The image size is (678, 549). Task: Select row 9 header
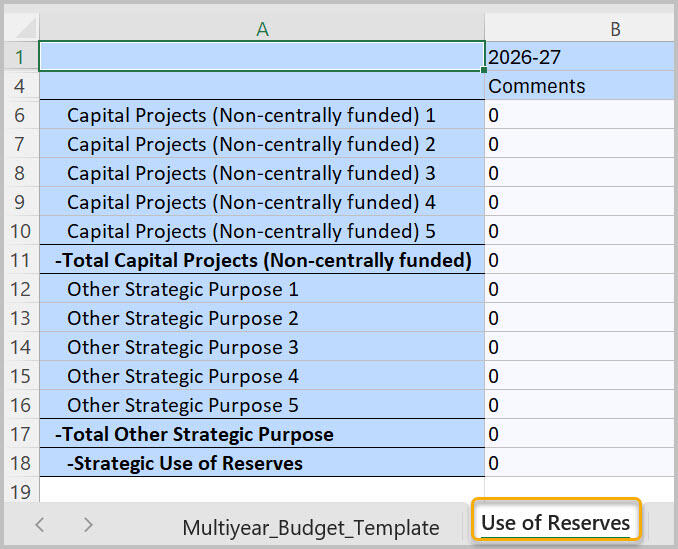pyautogui.click(x=22, y=202)
